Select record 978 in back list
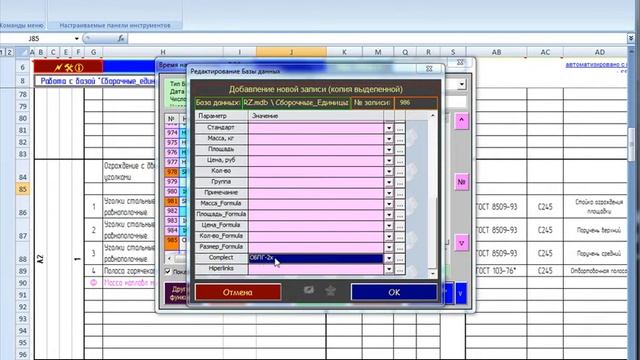The width and height of the screenshot is (640, 360). pos(172,172)
